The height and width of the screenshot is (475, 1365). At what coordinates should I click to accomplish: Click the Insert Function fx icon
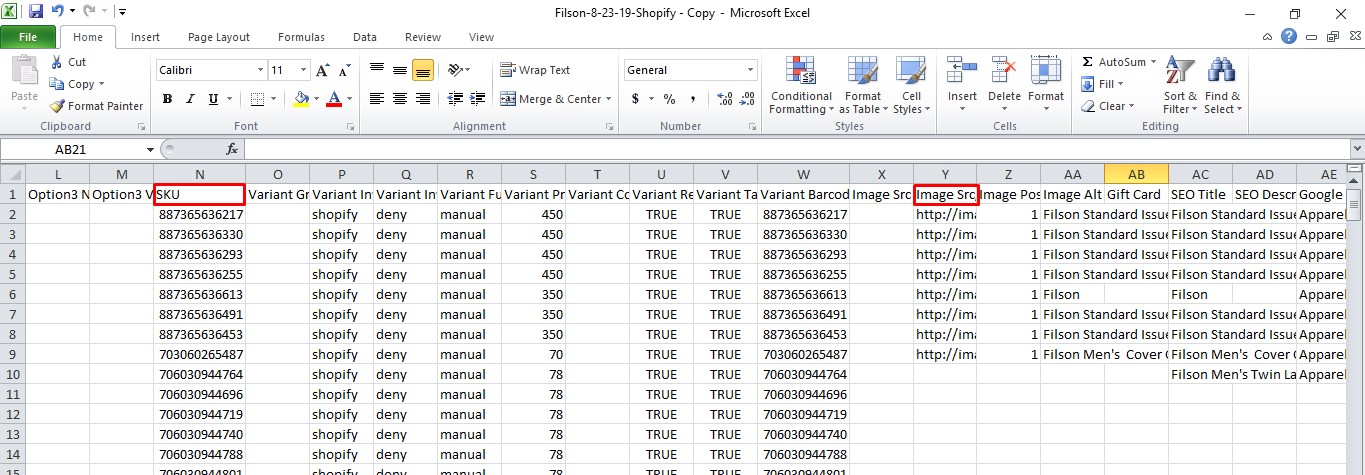(x=231, y=149)
